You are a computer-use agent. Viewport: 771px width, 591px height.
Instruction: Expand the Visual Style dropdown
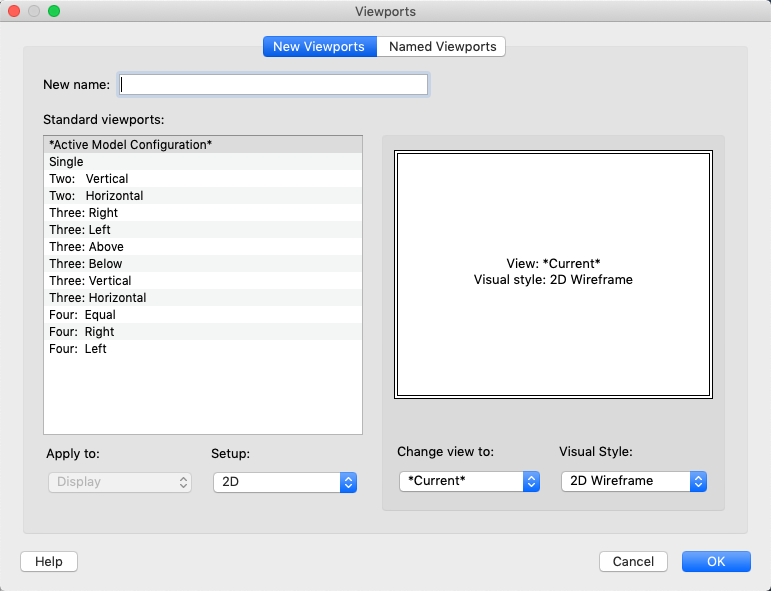pos(634,481)
